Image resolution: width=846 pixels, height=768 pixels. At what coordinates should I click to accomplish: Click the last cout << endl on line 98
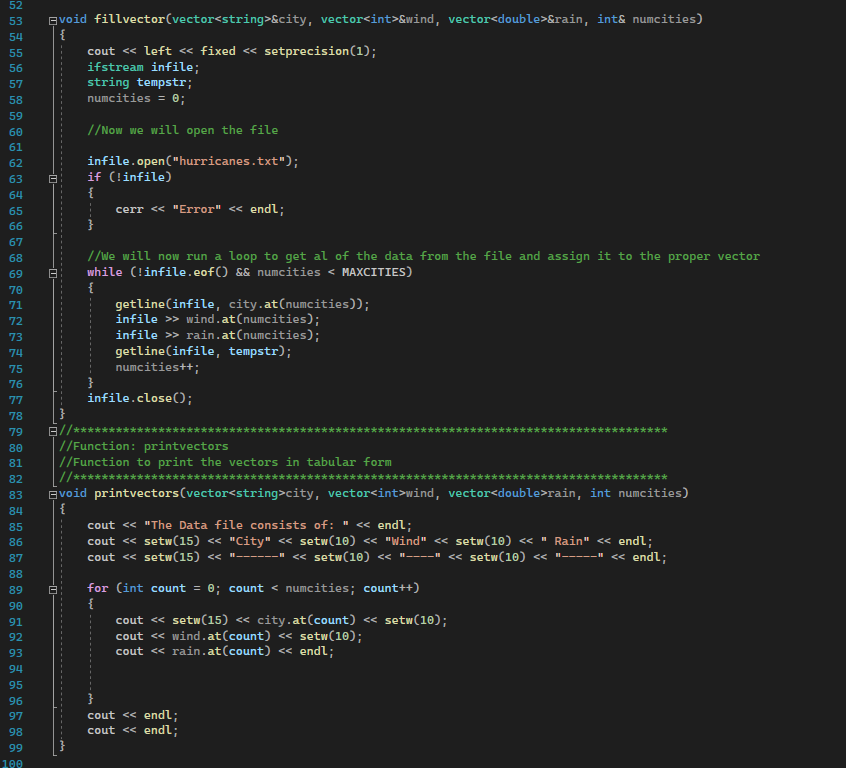[x=133, y=730]
